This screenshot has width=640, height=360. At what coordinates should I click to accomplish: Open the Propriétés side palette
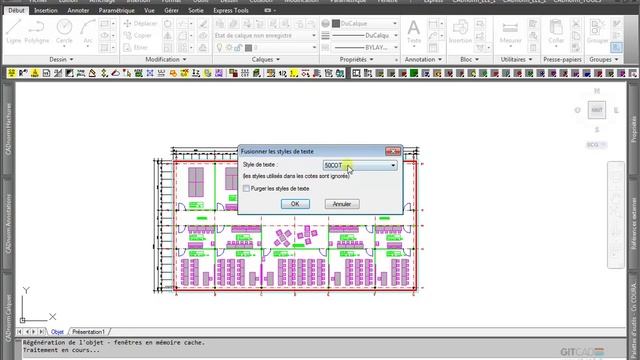[x=633, y=129]
